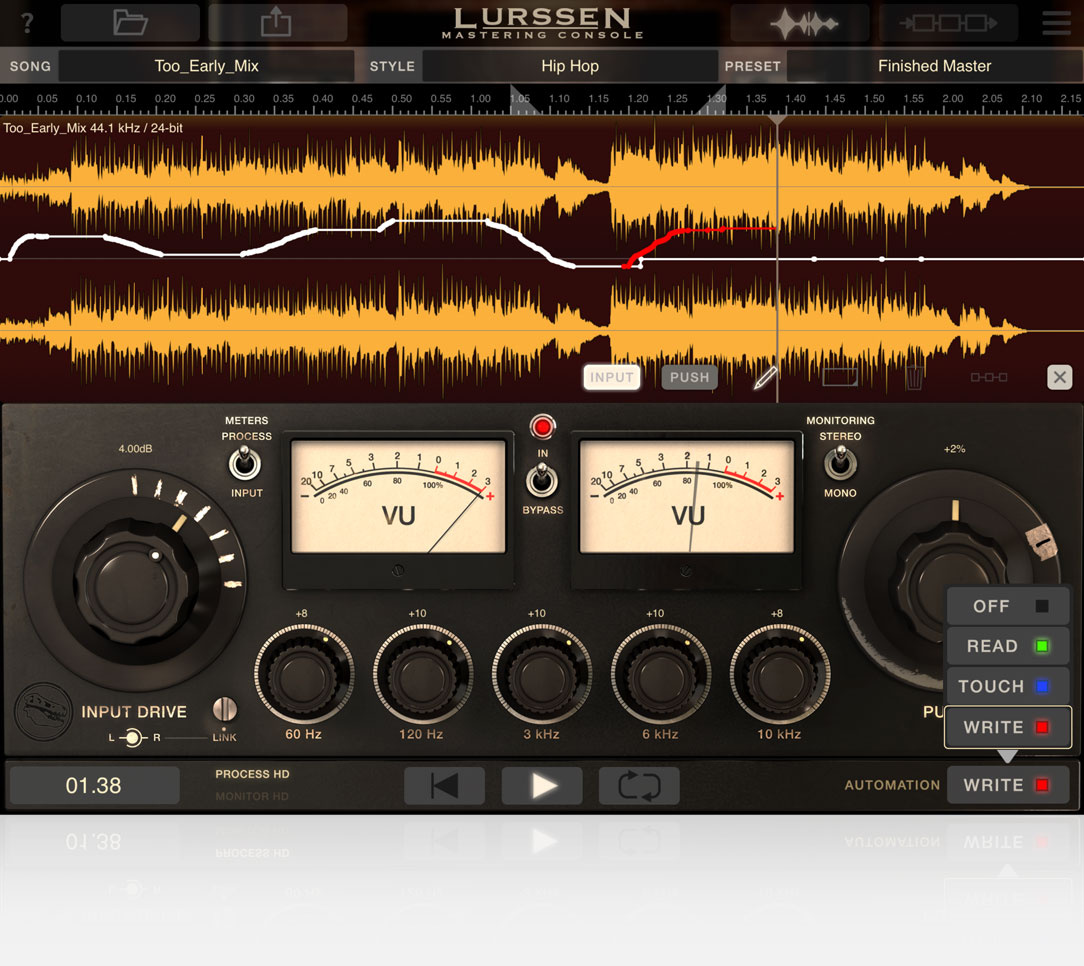Select the rectangle selection tool

point(840,376)
